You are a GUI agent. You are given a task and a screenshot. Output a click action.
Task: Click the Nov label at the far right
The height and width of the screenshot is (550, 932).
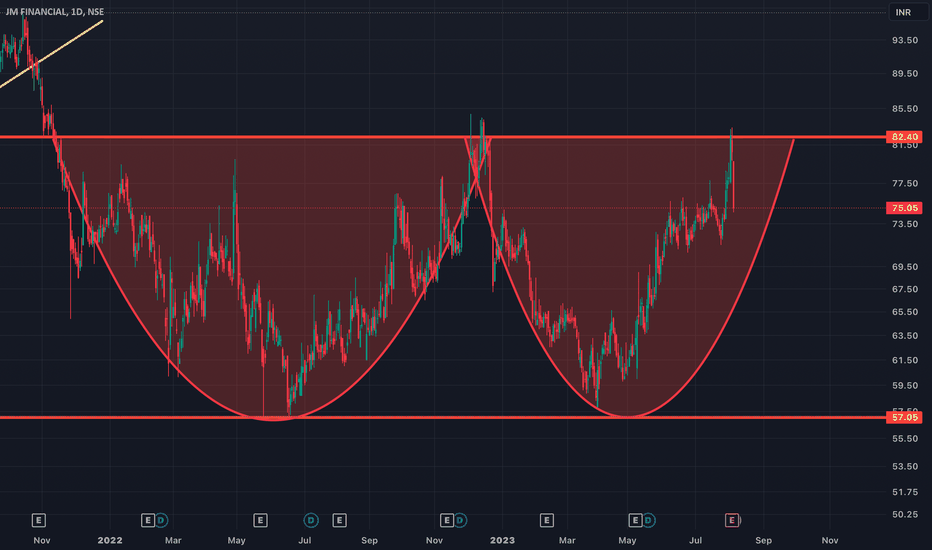tap(830, 540)
